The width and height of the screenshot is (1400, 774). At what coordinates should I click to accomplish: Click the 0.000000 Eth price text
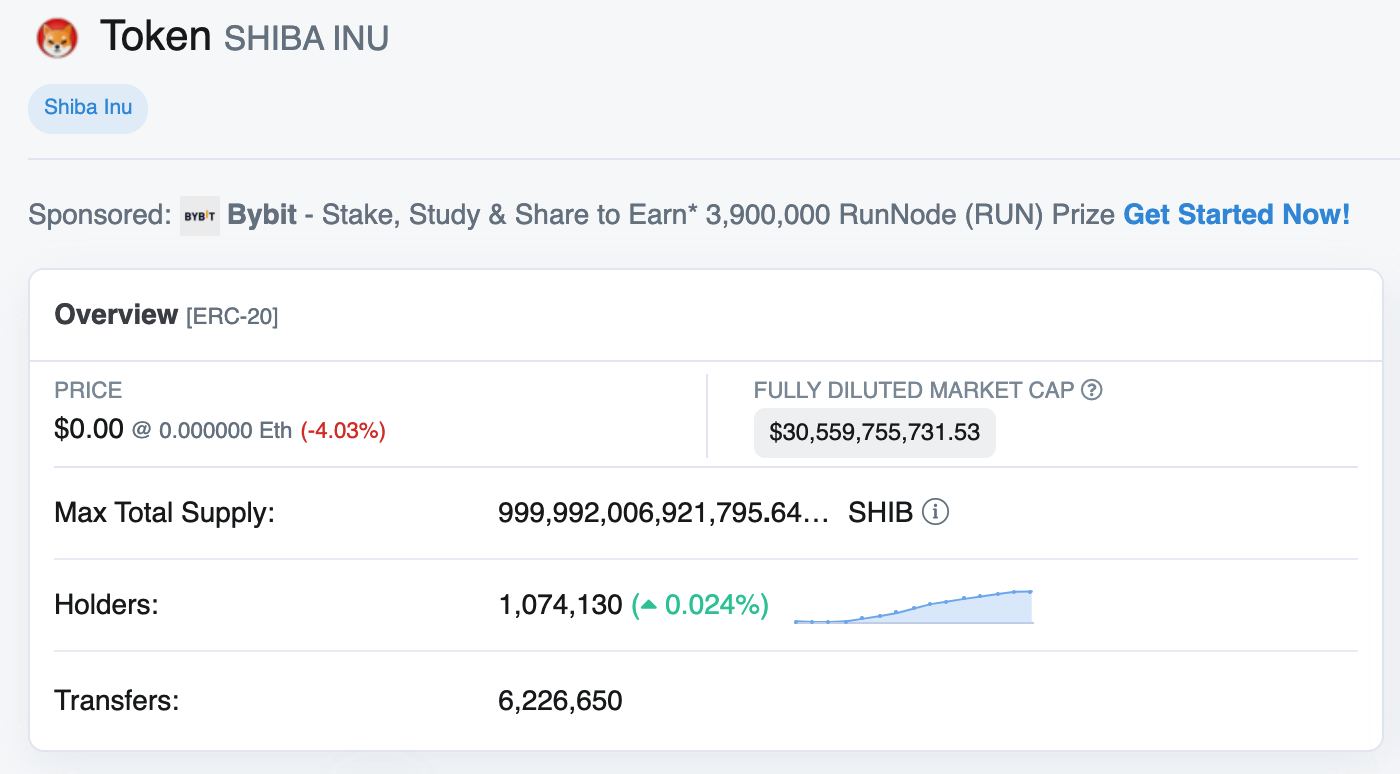coord(225,431)
